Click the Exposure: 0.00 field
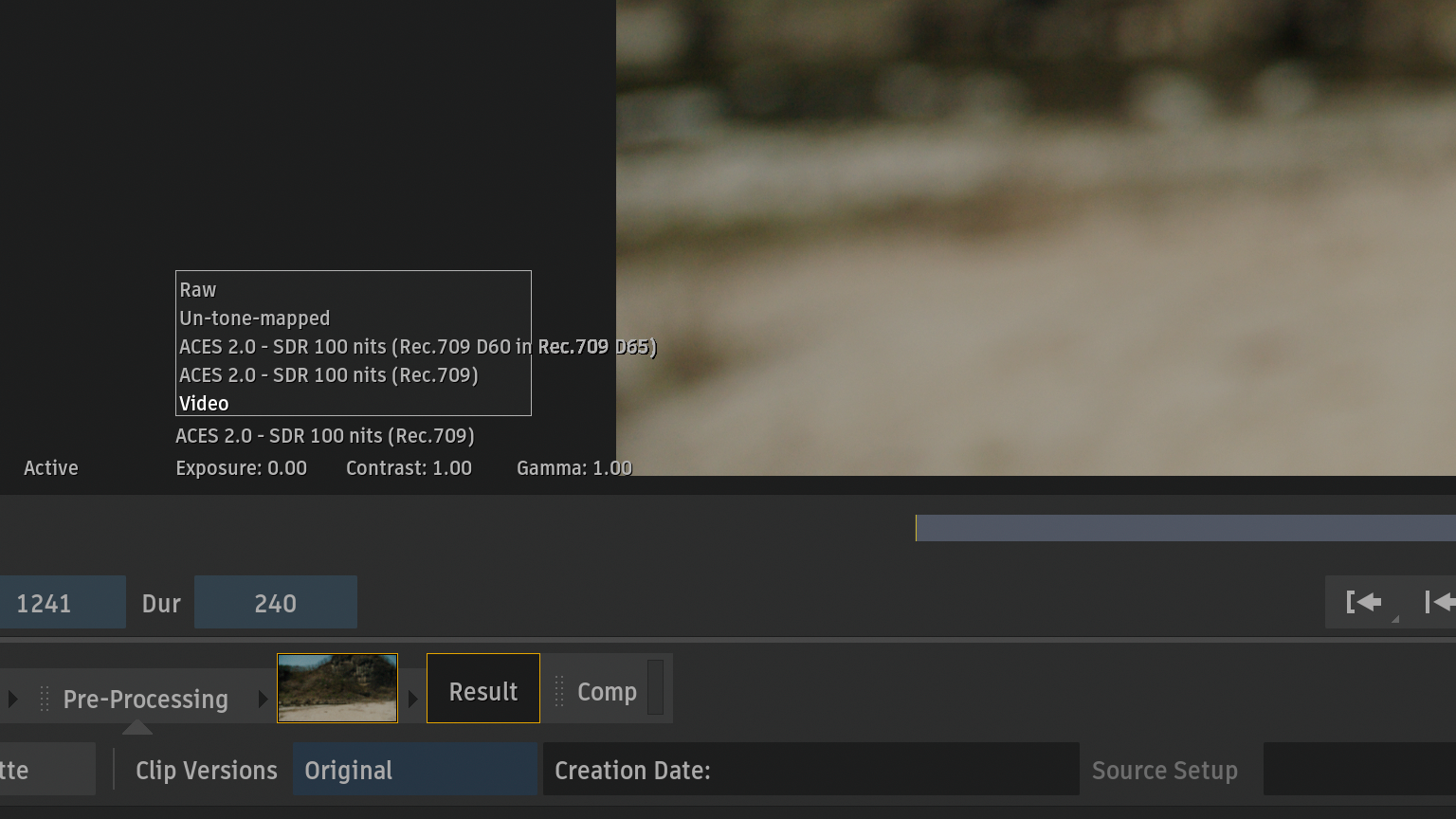1456x819 pixels. tap(242, 468)
